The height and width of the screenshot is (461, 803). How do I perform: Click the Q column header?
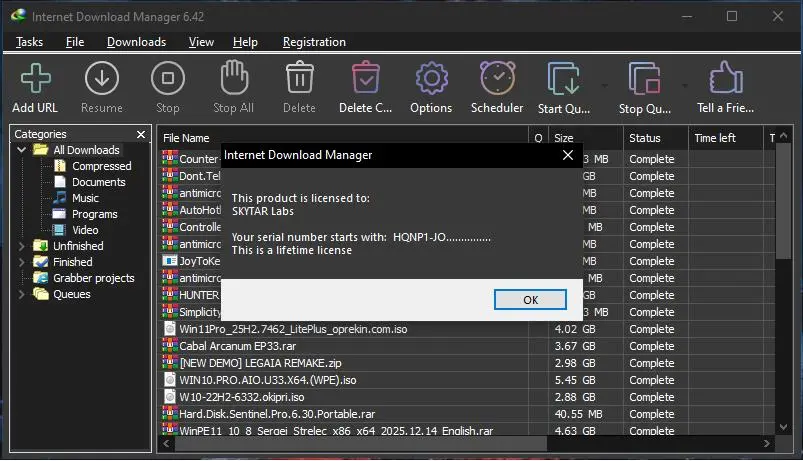pyautogui.click(x=539, y=138)
